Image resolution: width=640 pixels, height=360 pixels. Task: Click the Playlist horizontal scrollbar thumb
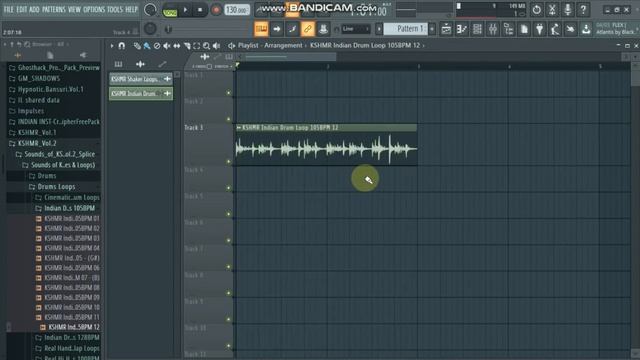pyautogui.click(x=291, y=57)
